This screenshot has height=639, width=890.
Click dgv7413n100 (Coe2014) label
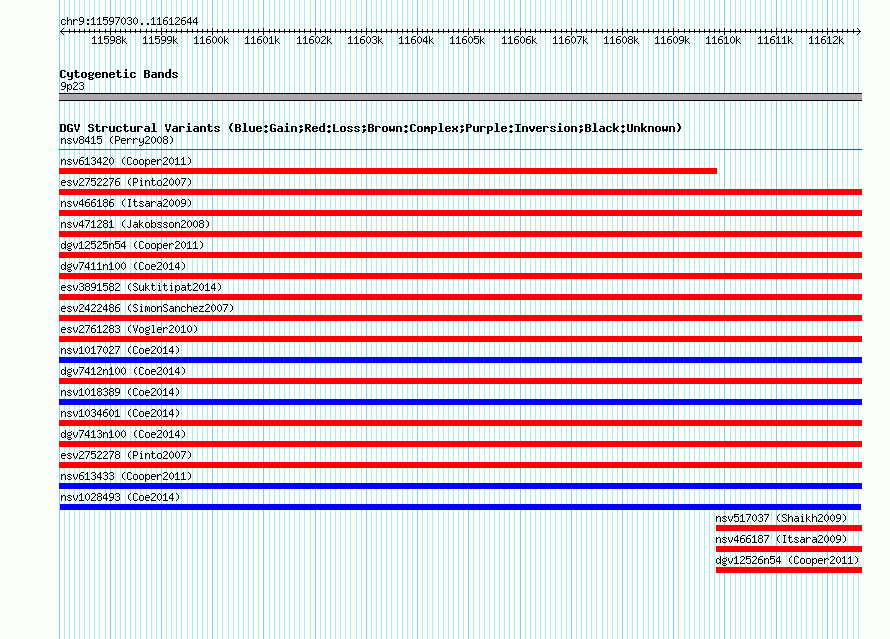tap(123, 434)
